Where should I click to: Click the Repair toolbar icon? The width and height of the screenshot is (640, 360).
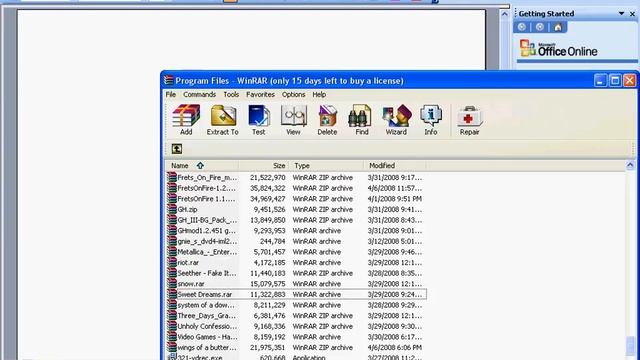pos(469,120)
